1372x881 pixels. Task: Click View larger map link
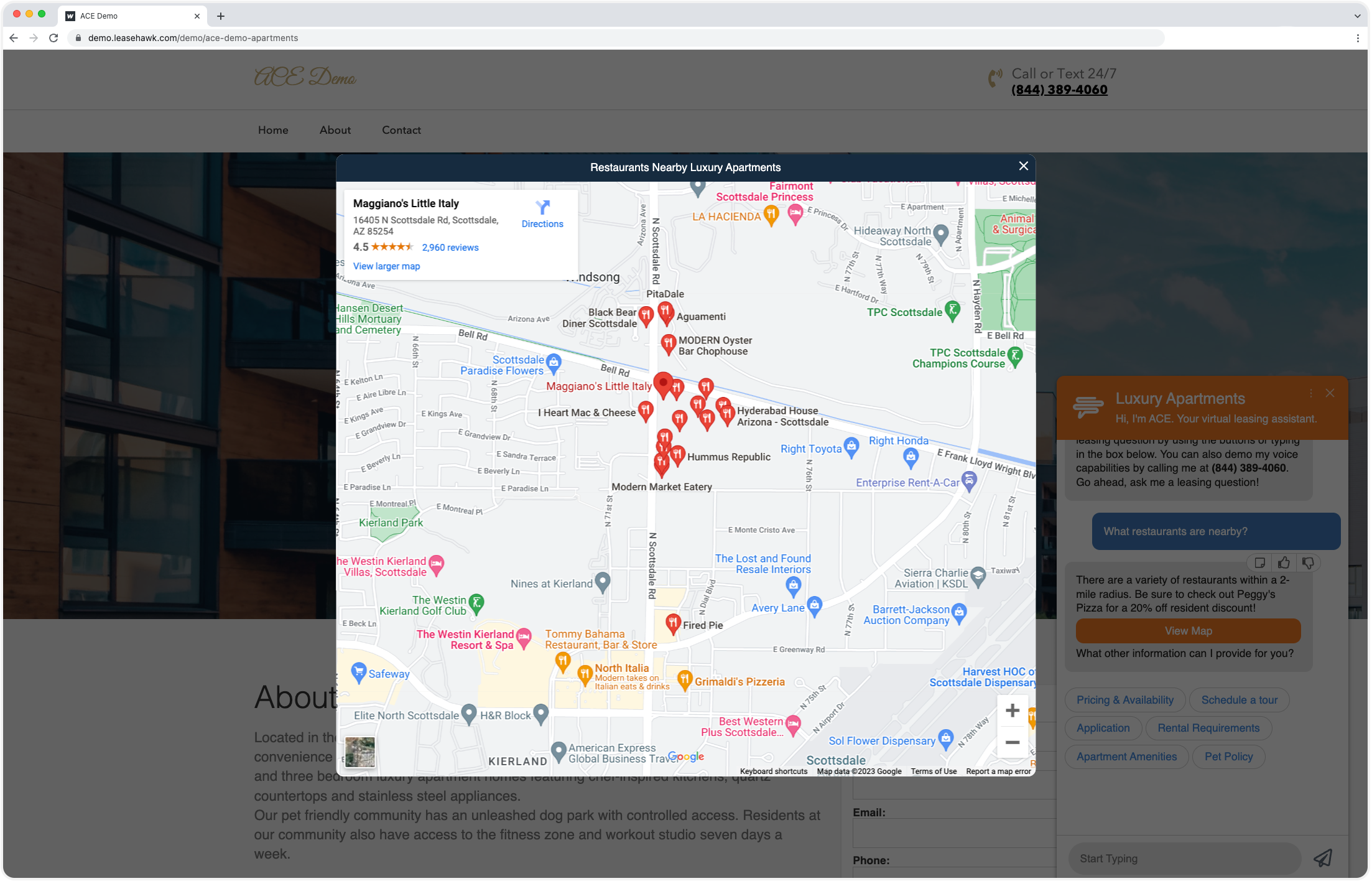(386, 266)
